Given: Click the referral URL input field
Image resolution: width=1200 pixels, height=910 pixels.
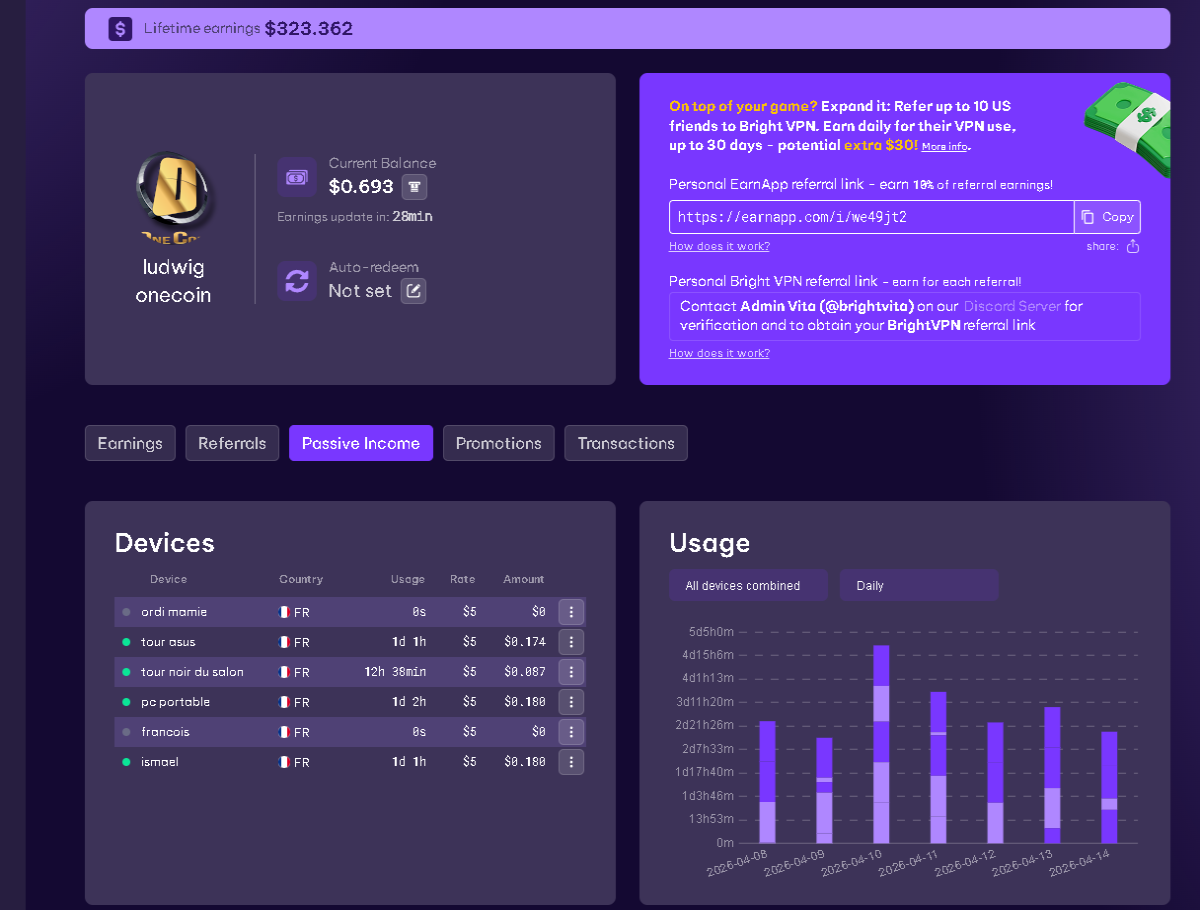Looking at the screenshot, I should point(871,217).
